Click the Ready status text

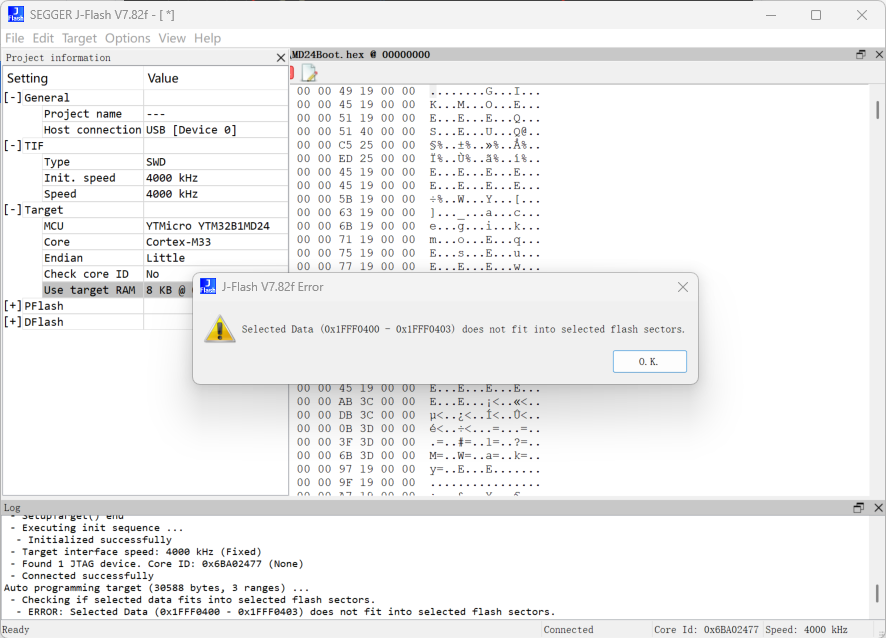click(16, 630)
